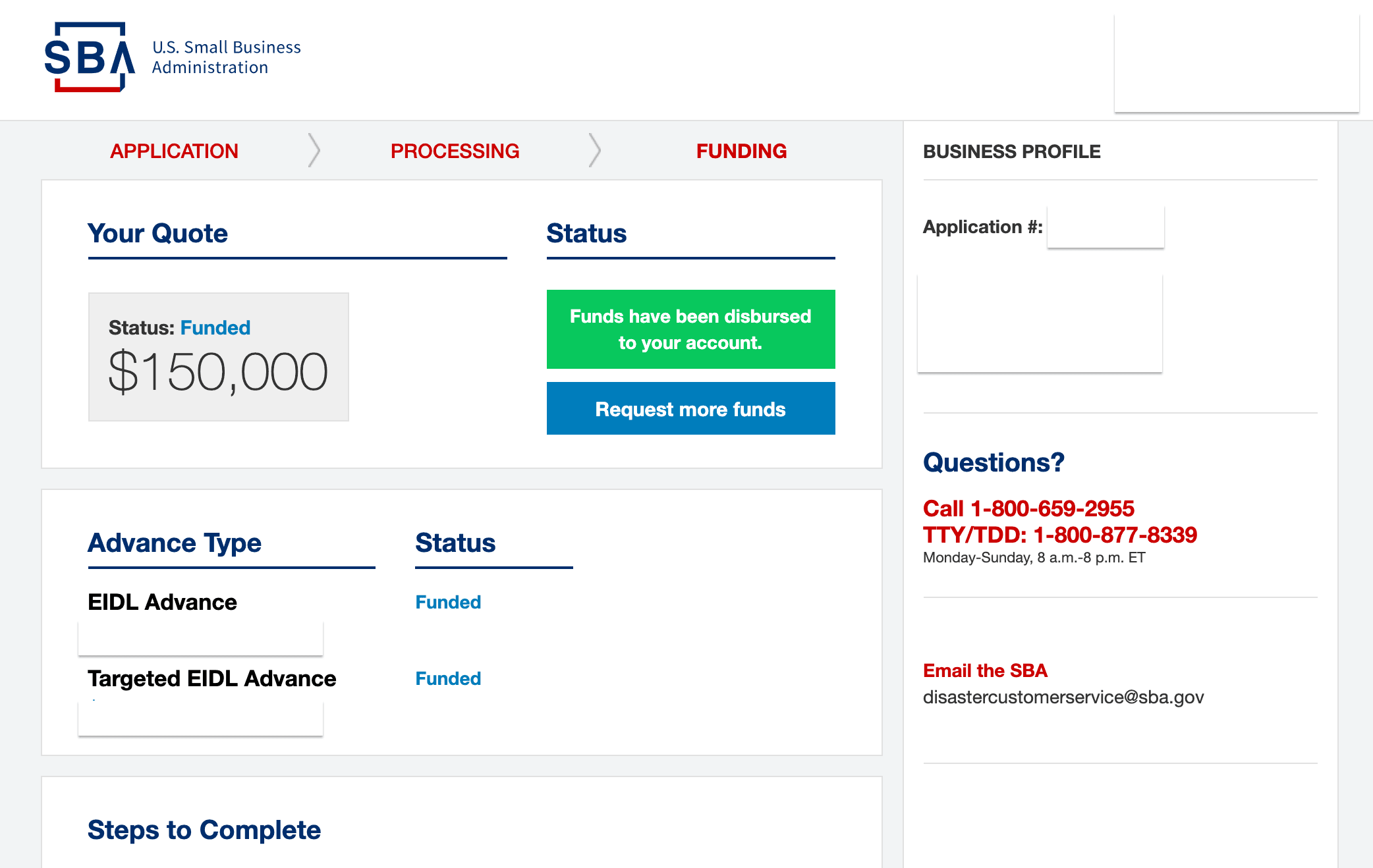Click the PROCESSING tab label
The height and width of the screenshot is (868, 1373).
pyautogui.click(x=455, y=150)
